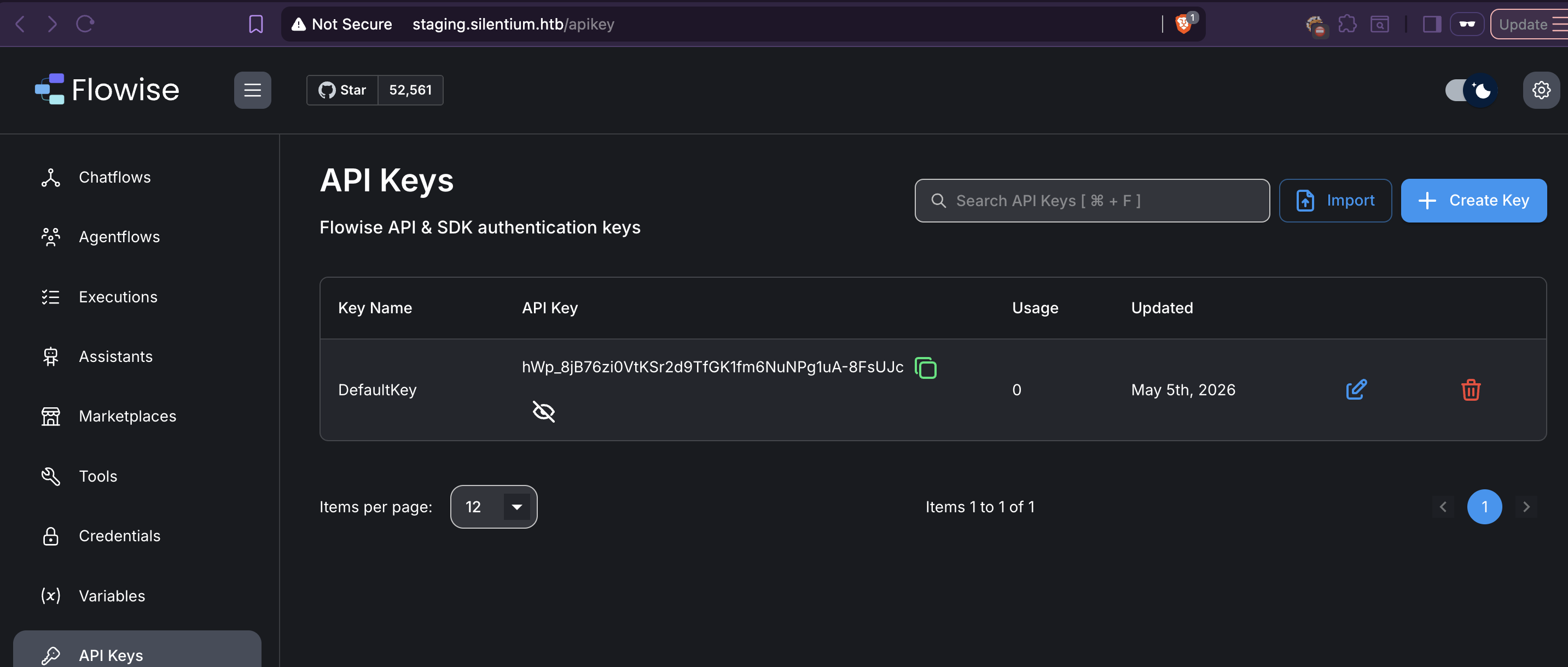Open Brave Shields icon

[1183, 24]
